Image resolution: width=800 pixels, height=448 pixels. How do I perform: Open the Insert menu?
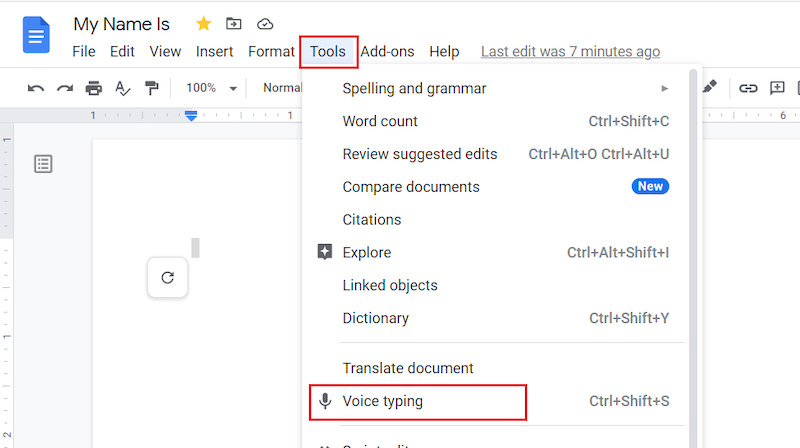click(214, 52)
